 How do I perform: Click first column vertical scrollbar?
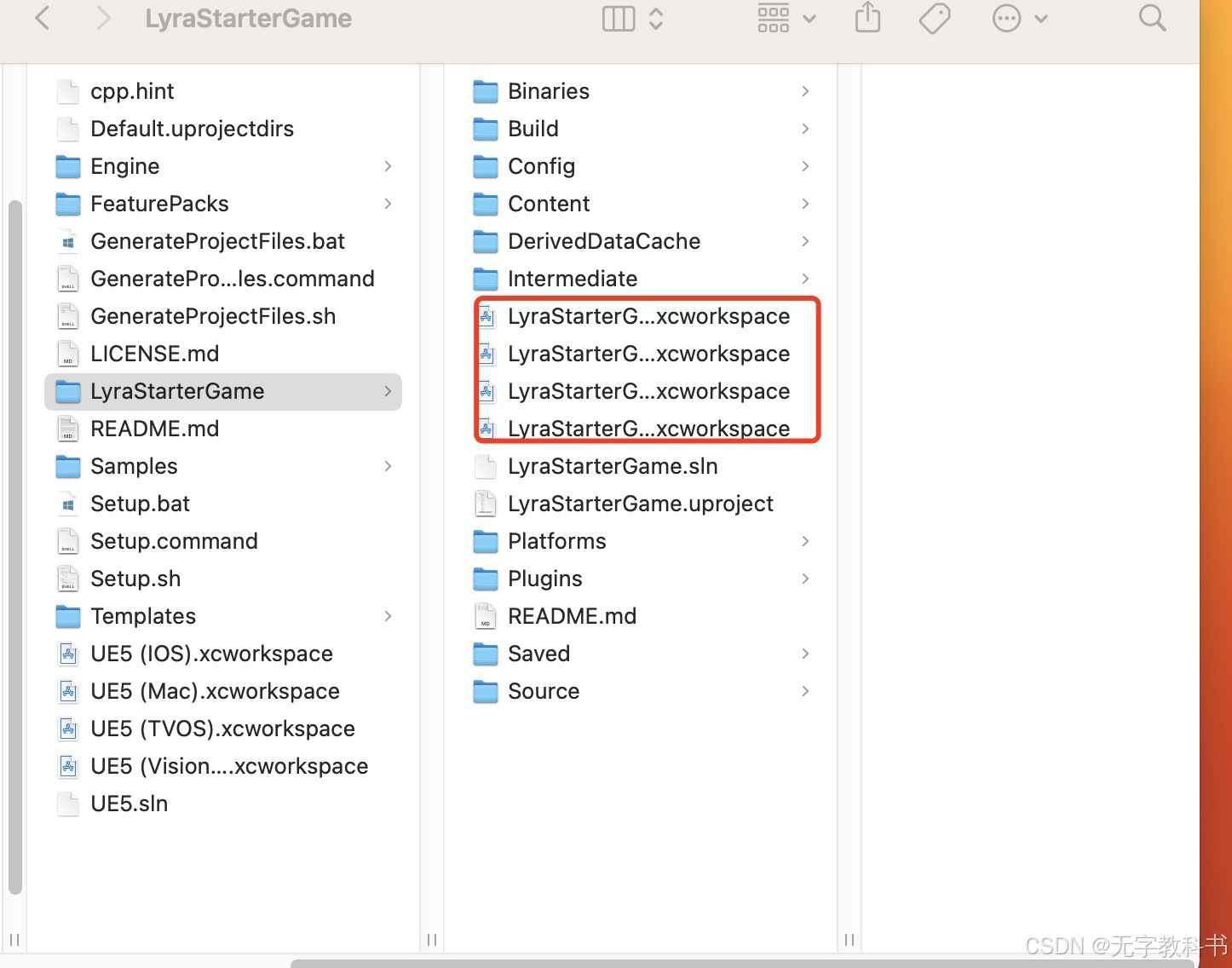click(x=14, y=547)
